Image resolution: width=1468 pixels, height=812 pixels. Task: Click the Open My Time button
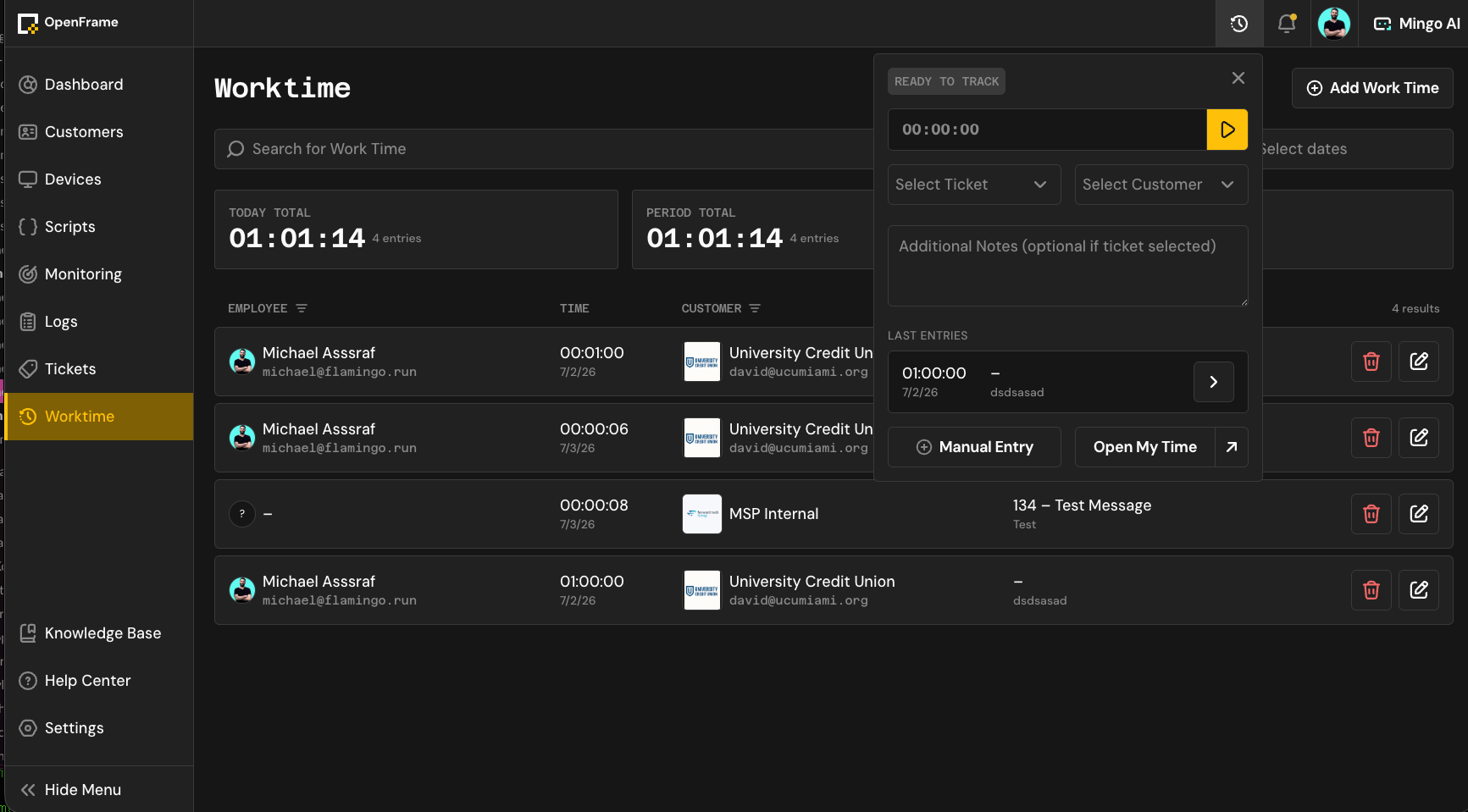(1144, 447)
